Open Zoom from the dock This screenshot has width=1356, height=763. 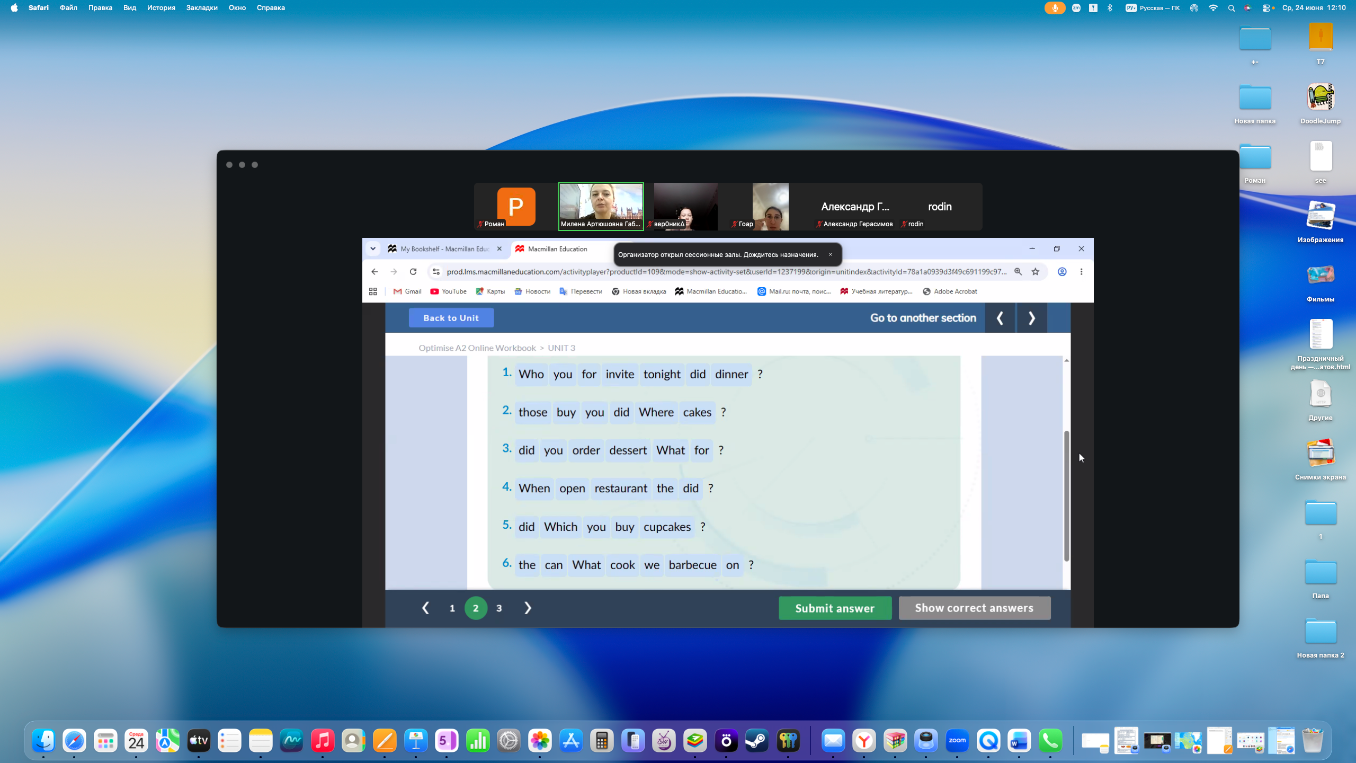click(x=957, y=740)
